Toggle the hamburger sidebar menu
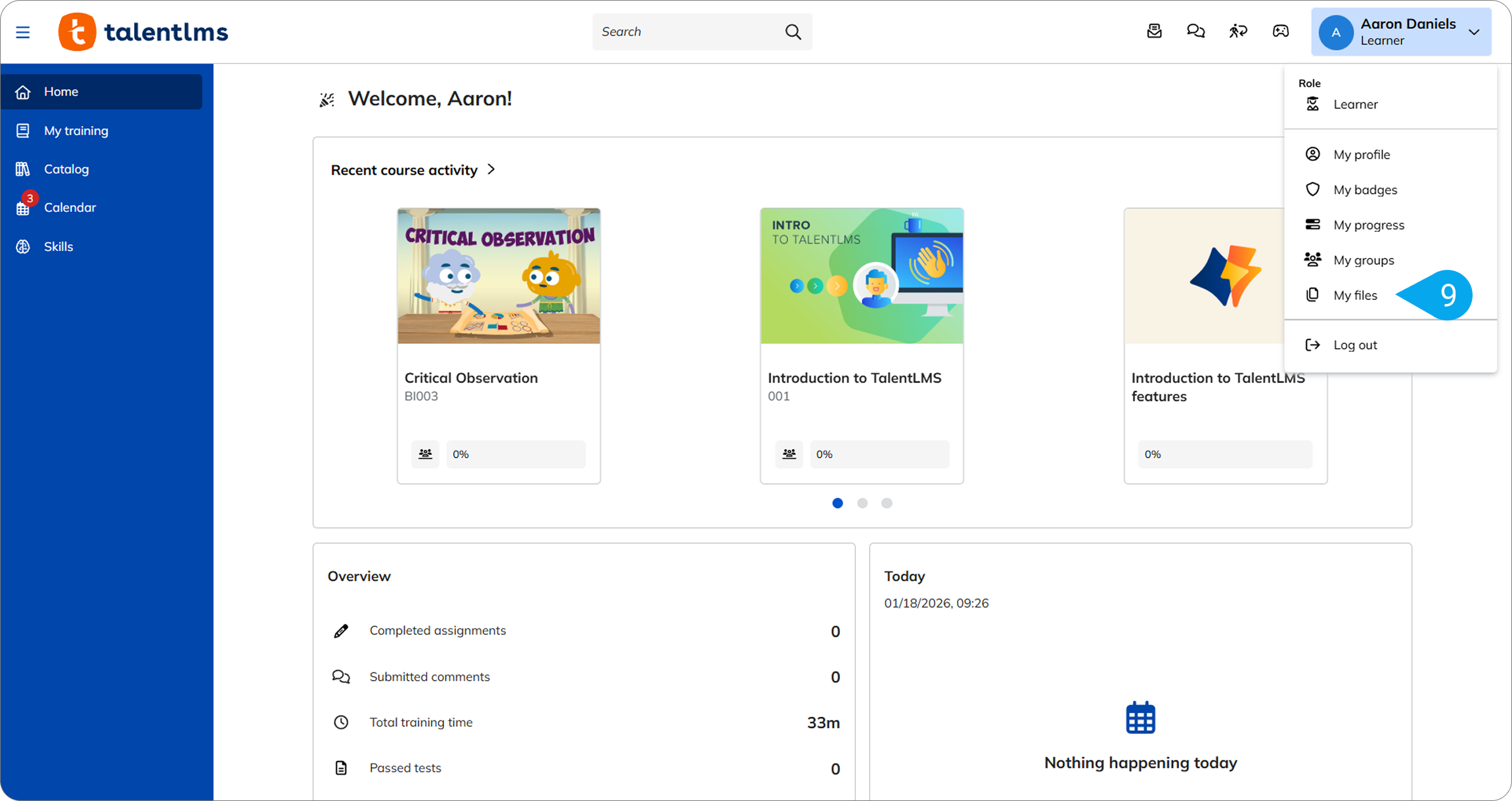The image size is (1512, 801). coord(23,32)
